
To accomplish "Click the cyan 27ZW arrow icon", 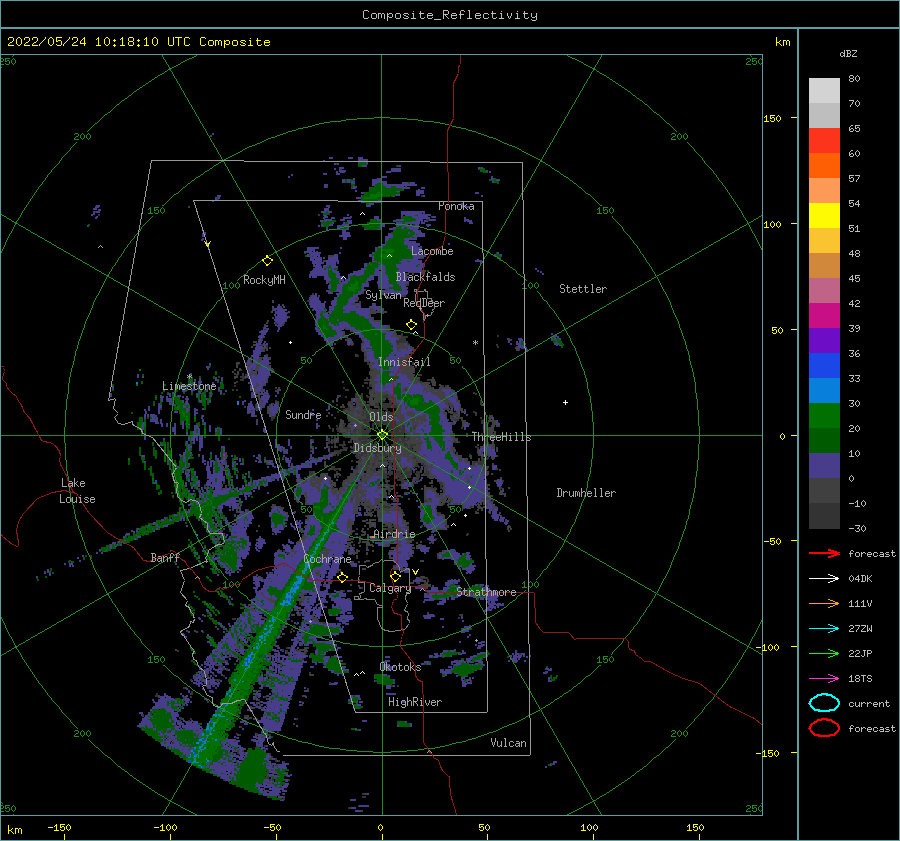I will tap(824, 629).
